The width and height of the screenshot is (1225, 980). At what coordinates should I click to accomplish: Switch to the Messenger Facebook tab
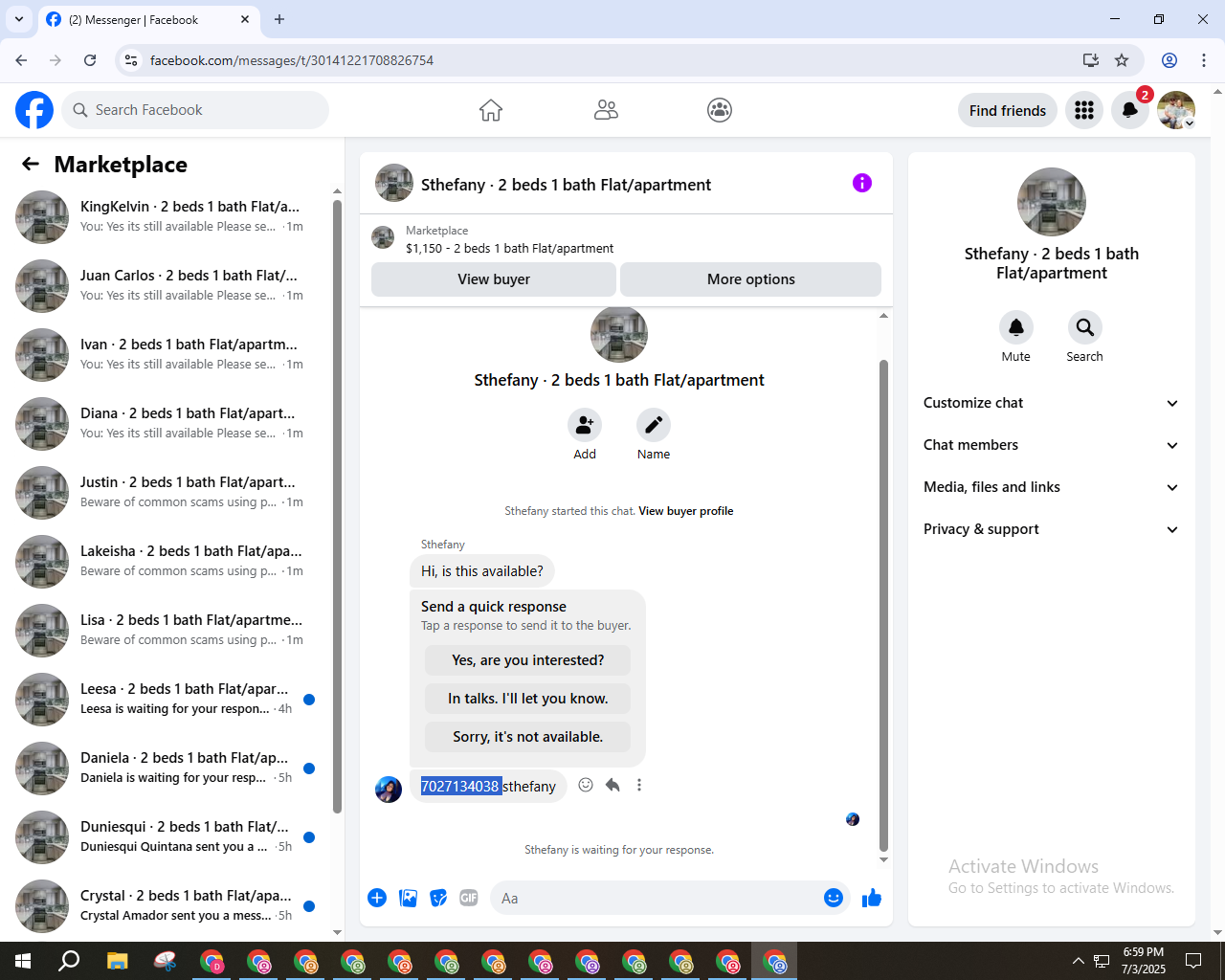(x=147, y=19)
